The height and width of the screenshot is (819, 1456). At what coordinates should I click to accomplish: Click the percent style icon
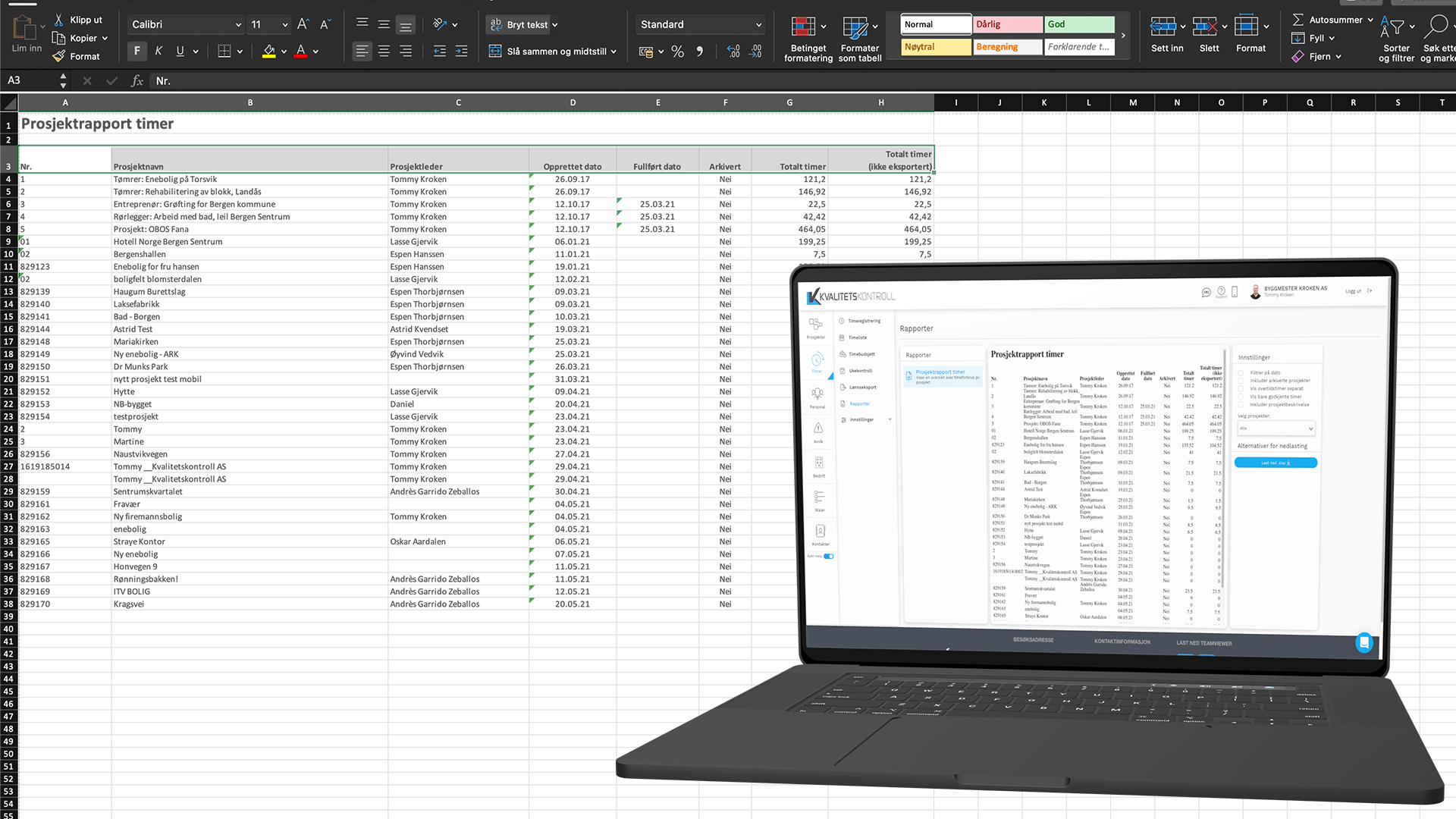pyautogui.click(x=677, y=52)
